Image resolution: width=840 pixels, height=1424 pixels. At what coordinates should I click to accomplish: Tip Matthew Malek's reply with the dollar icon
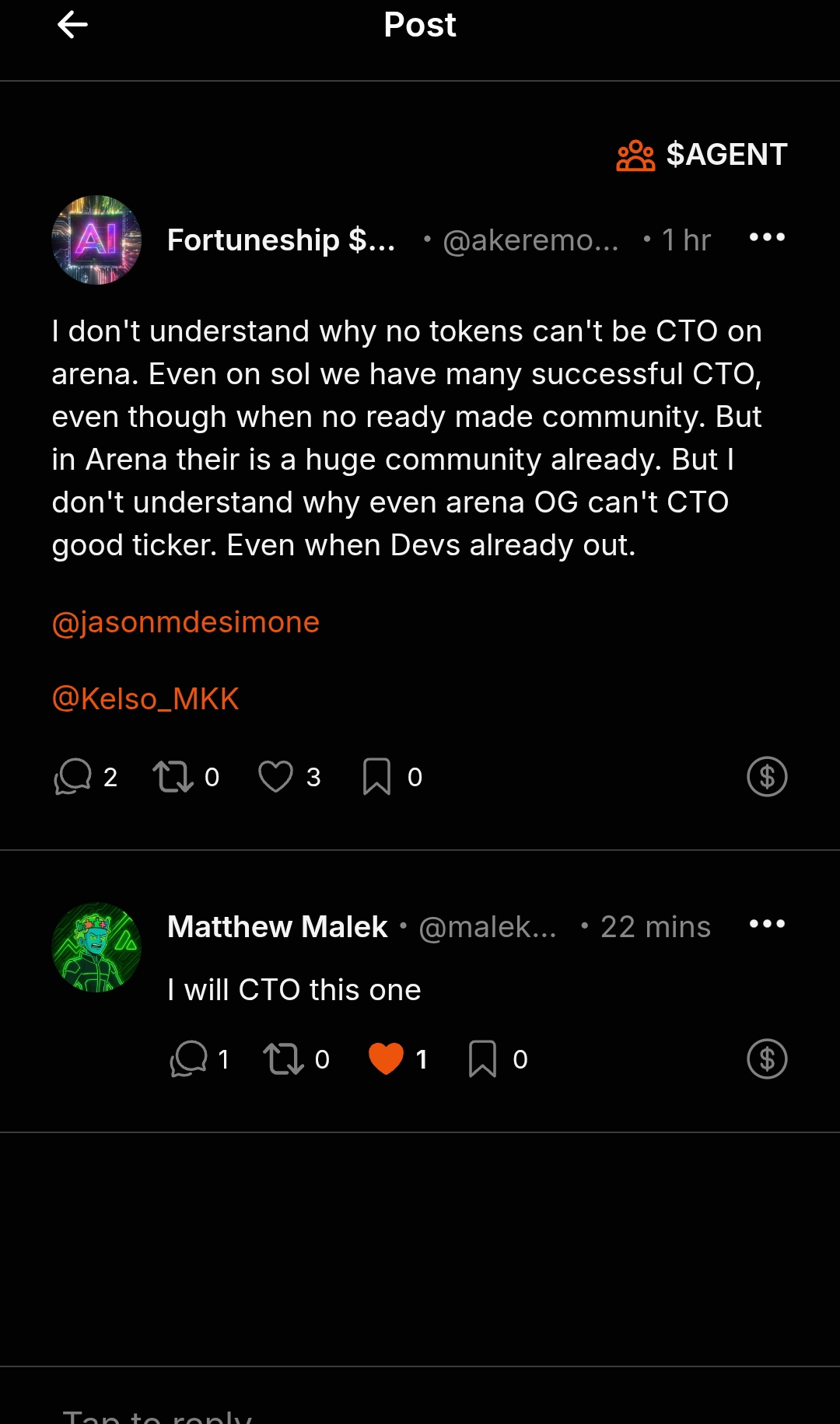[x=767, y=1058]
